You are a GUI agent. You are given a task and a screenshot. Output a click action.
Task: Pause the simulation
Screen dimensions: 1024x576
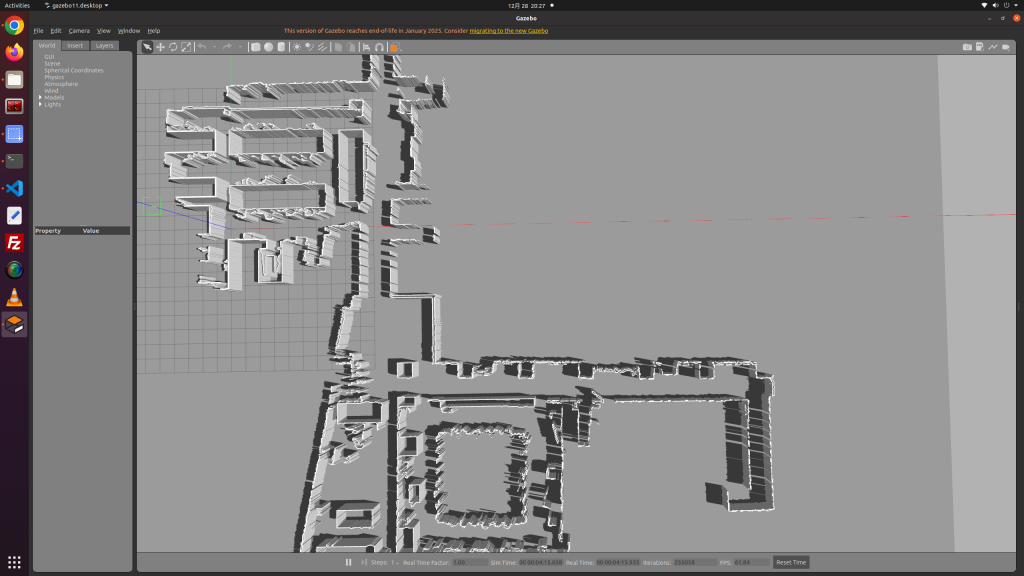[348, 562]
